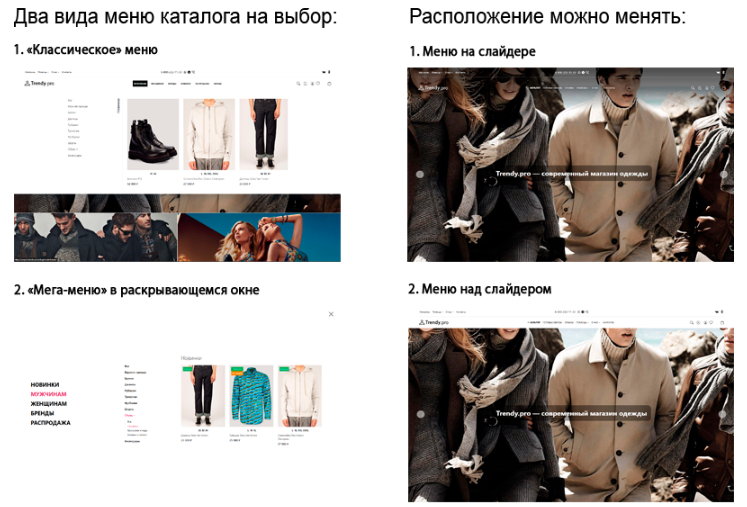Click black boots product in classic menu
This screenshot has height=507, width=747.
tap(152, 136)
